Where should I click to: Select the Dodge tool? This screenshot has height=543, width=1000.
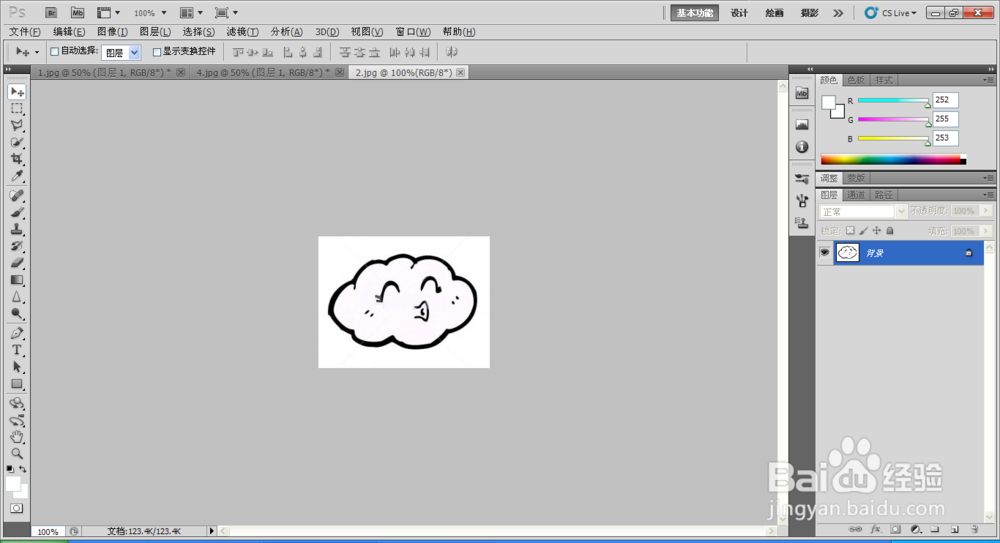(x=17, y=313)
